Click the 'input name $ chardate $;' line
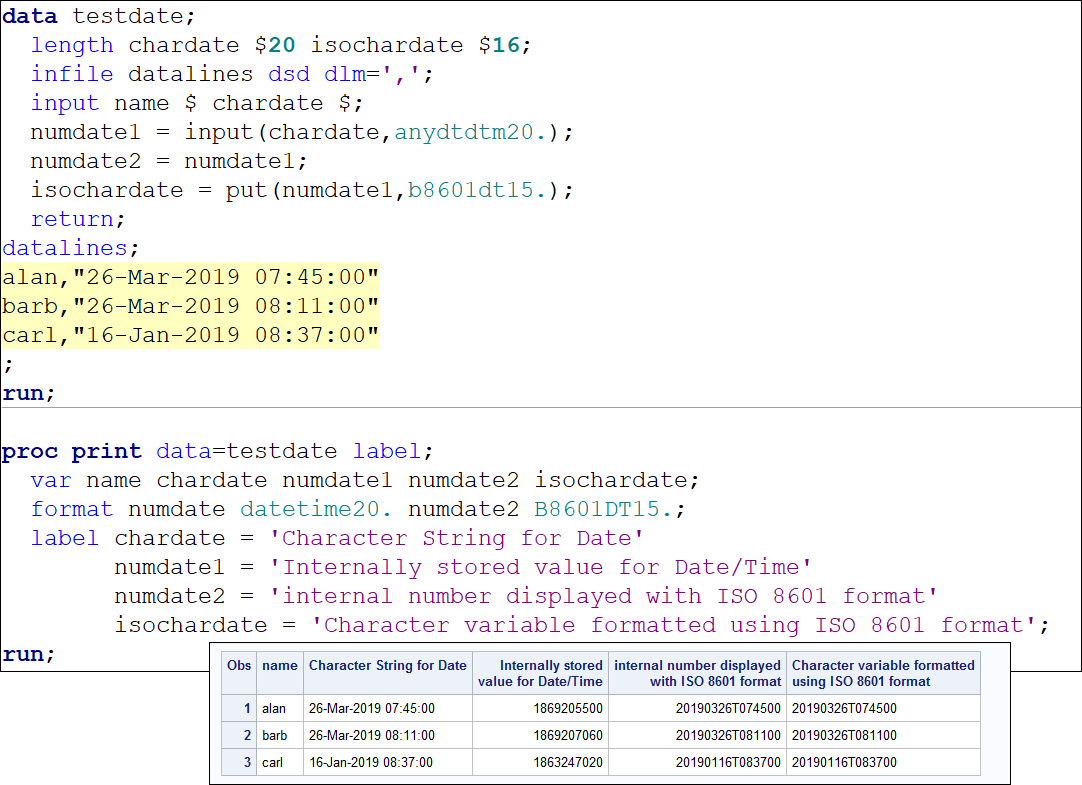This screenshot has height=785, width=1082. [197, 103]
